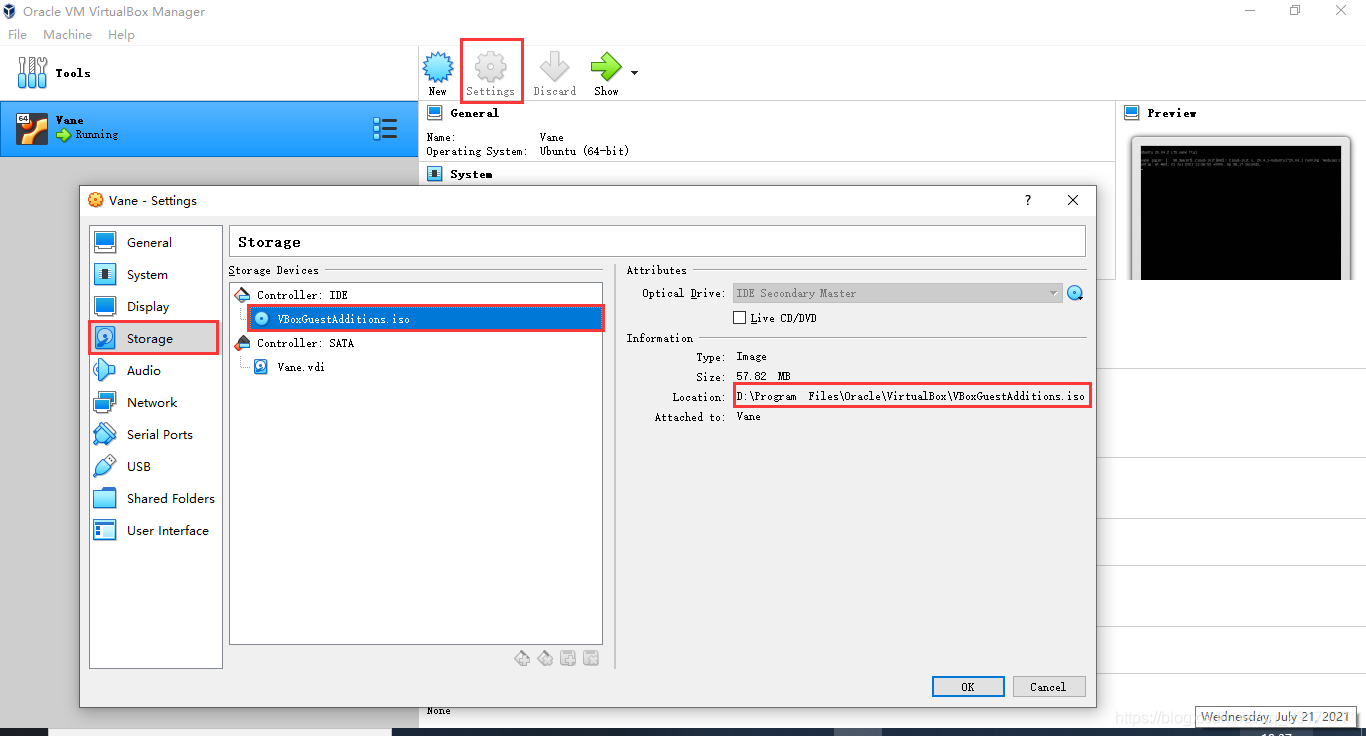Open the Serial Ports settings category
1366x736 pixels.
[155, 434]
